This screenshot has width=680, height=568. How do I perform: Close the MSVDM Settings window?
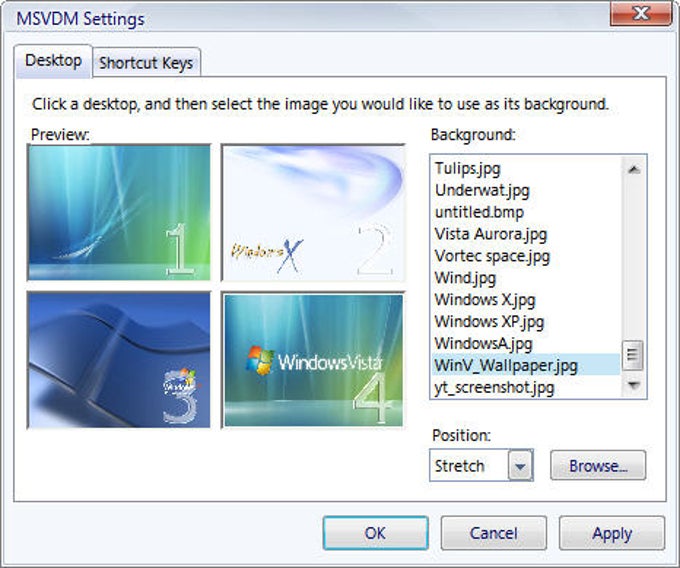(x=641, y=13)
